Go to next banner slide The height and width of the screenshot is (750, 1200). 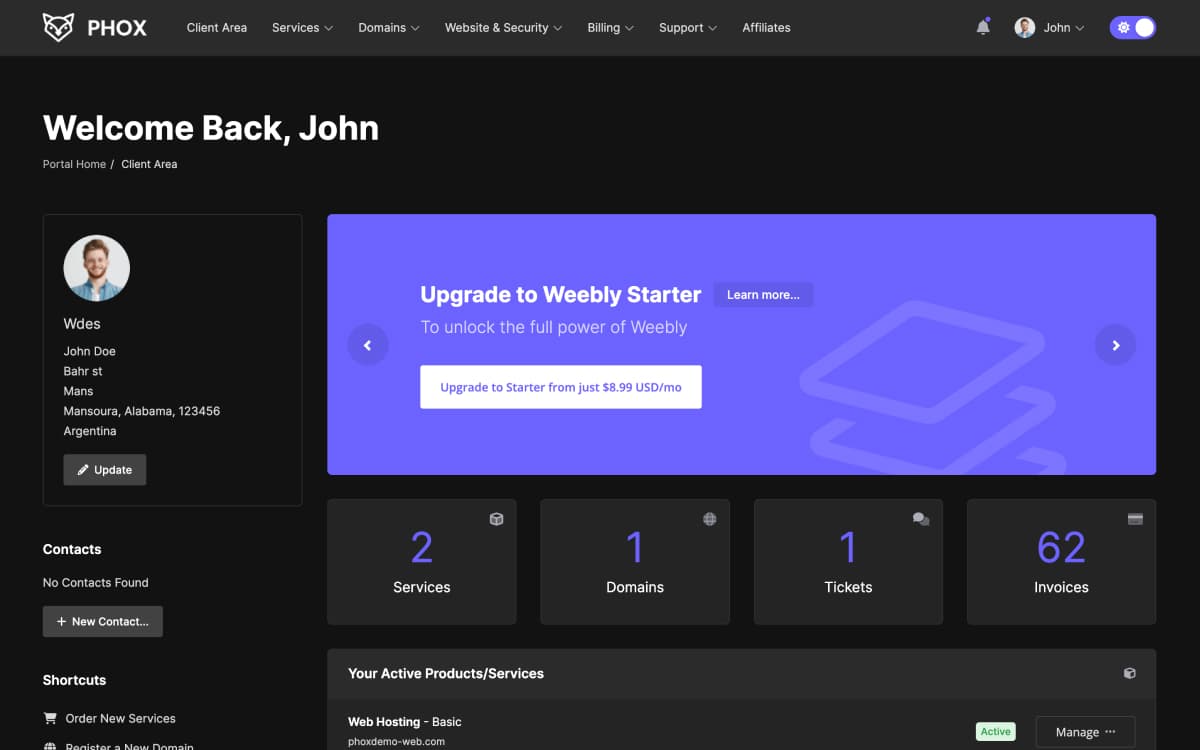point(1116,345)
